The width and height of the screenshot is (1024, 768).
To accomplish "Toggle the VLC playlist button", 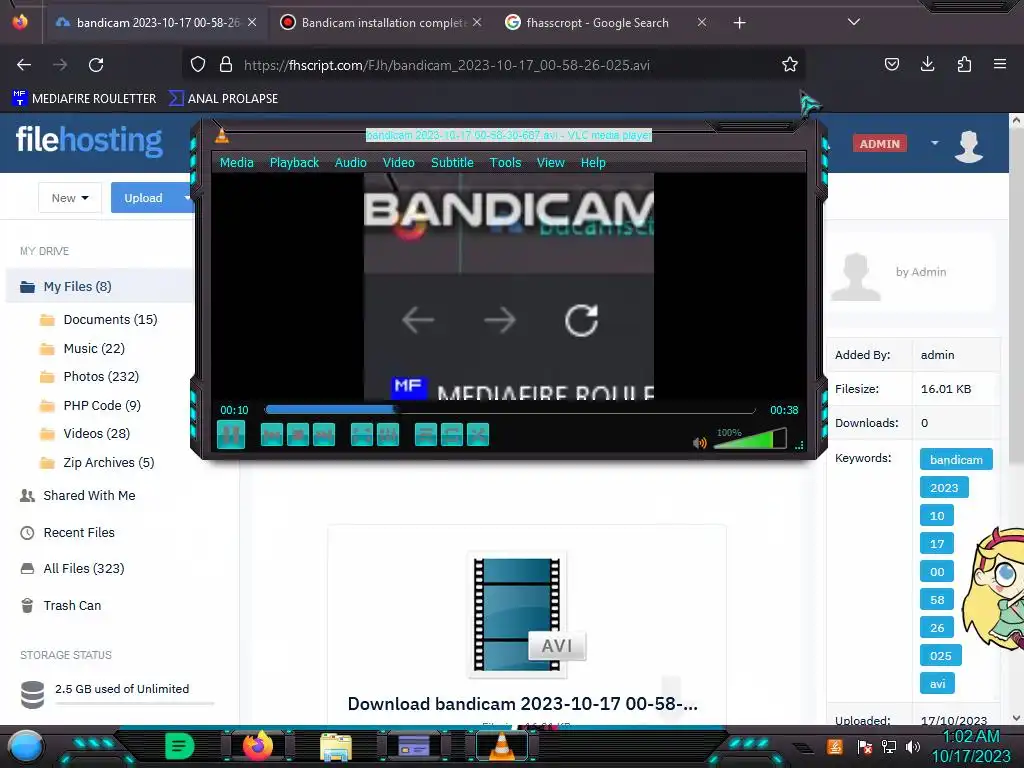I will [x=426, y=435].
